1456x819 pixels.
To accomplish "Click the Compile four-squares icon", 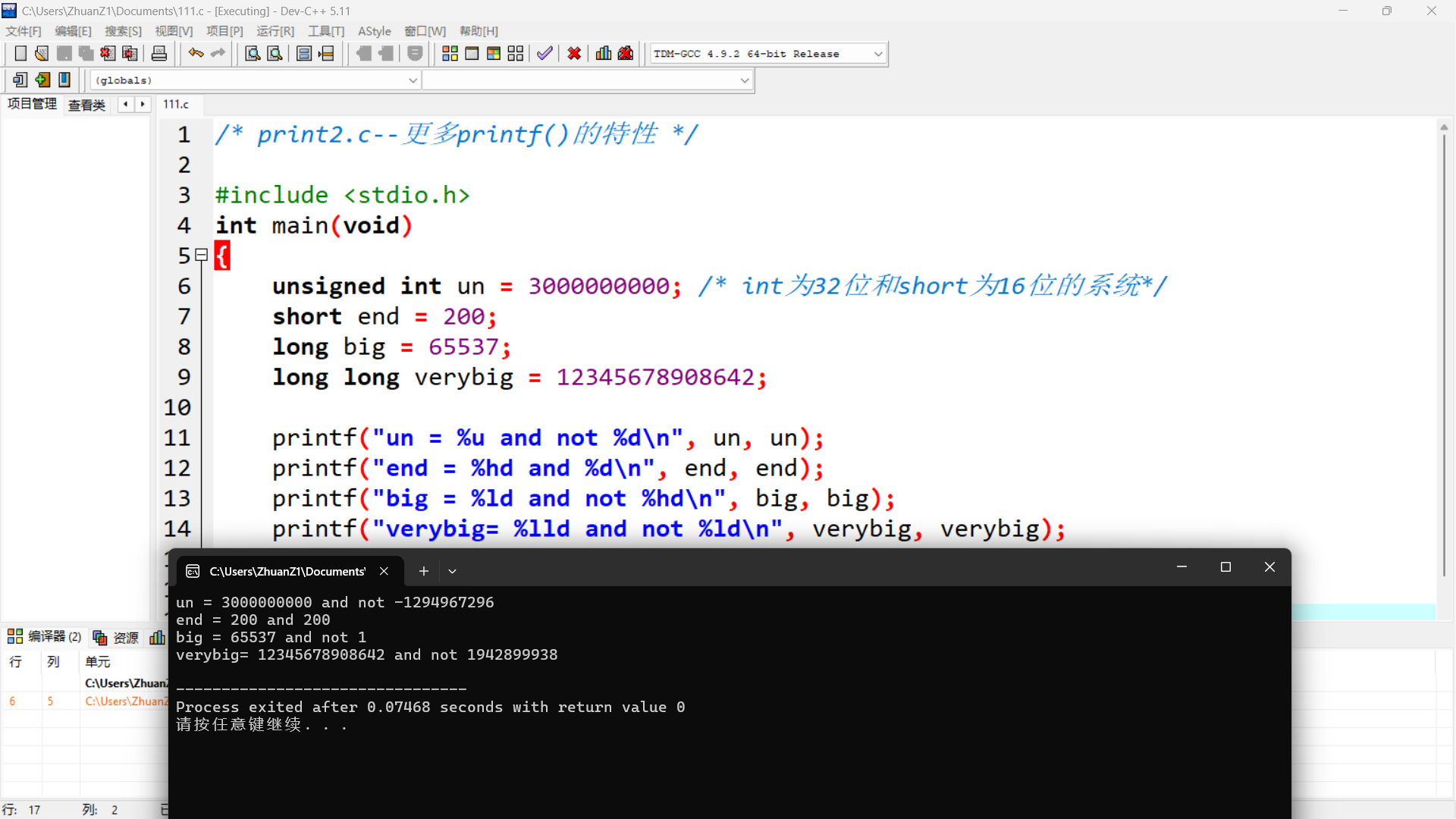I will [x=450, y=54].
